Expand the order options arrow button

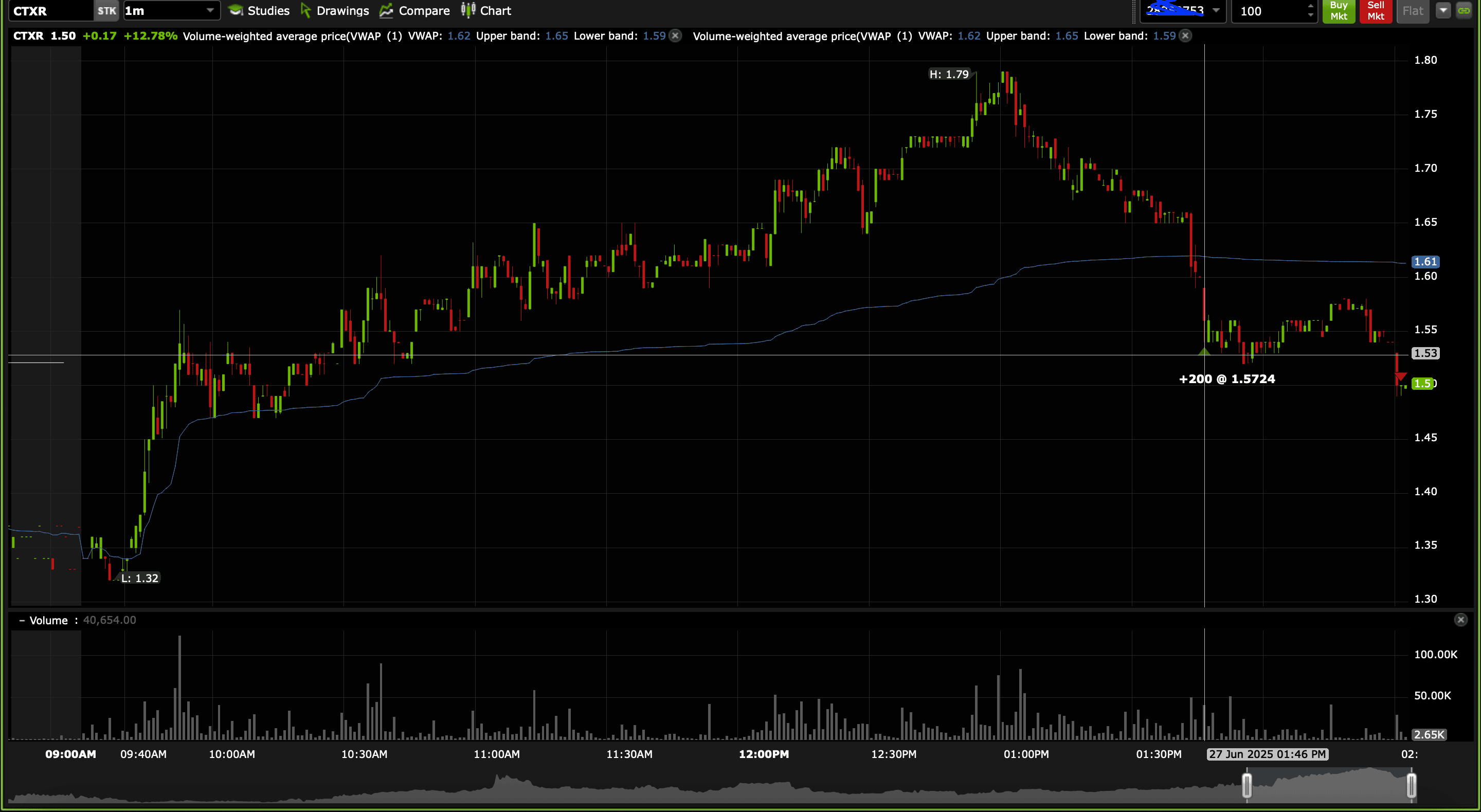(1443, 10)
